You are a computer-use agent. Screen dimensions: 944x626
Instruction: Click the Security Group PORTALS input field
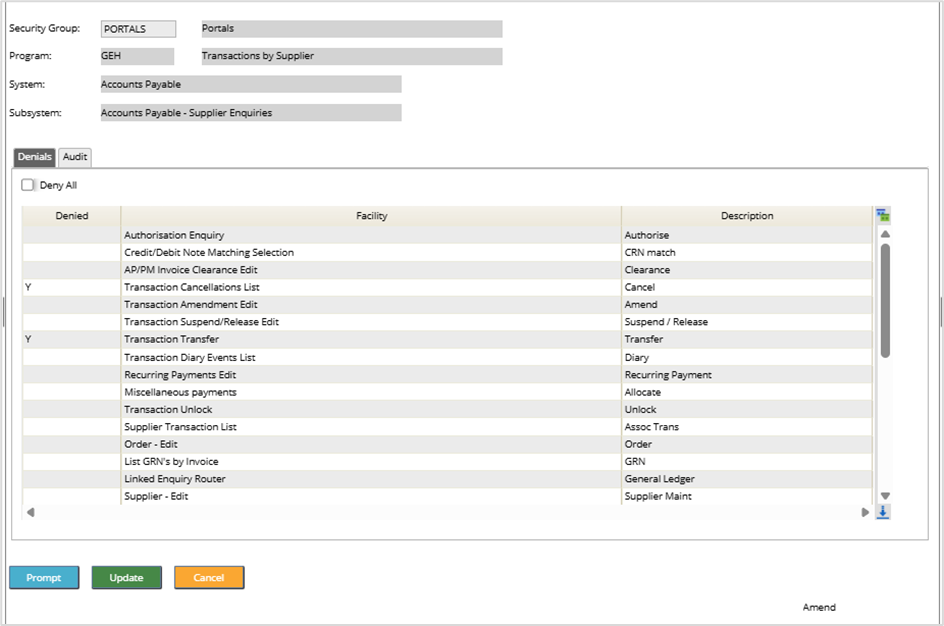[138, 29]
